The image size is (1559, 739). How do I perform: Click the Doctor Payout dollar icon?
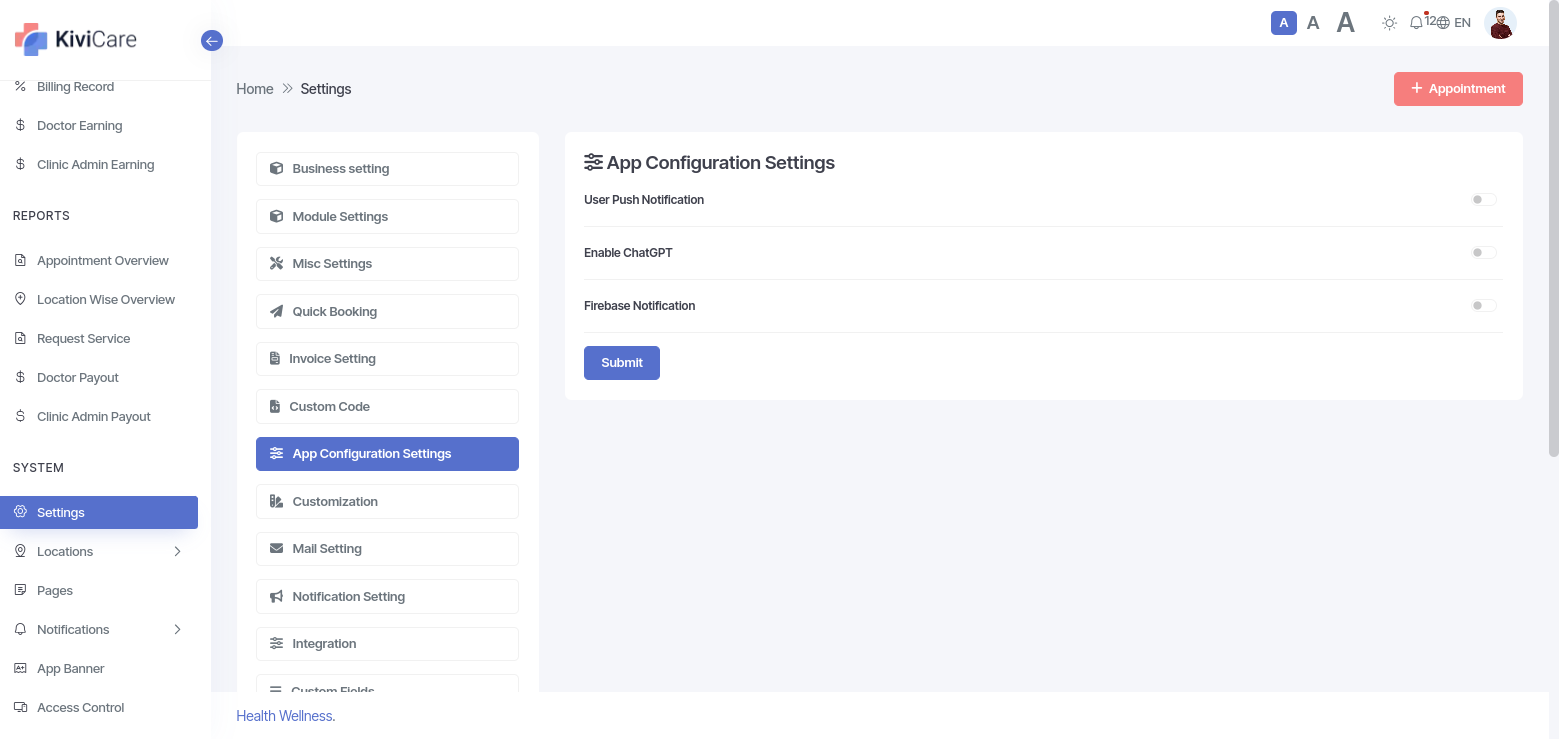(x=20, y=378)
